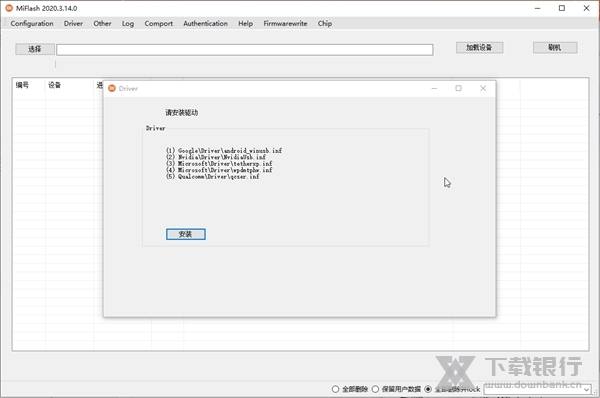This screenshot has height=398, width=600.
Task: Open the Firmwarewrite menu
Action: click(x=285, y=23)
